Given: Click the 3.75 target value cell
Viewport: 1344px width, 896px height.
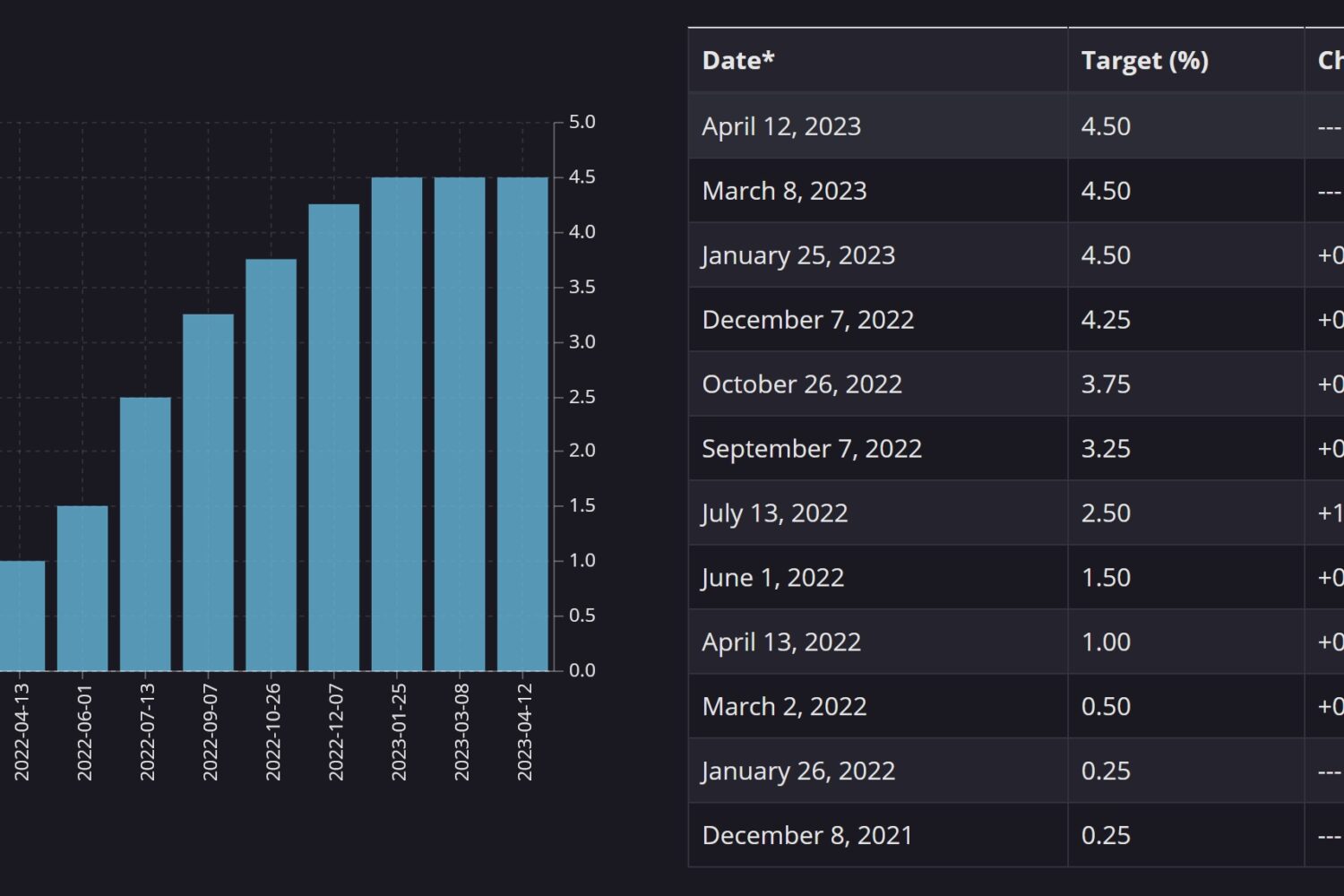Looking at the screenshot, I should coord(1106,384).
